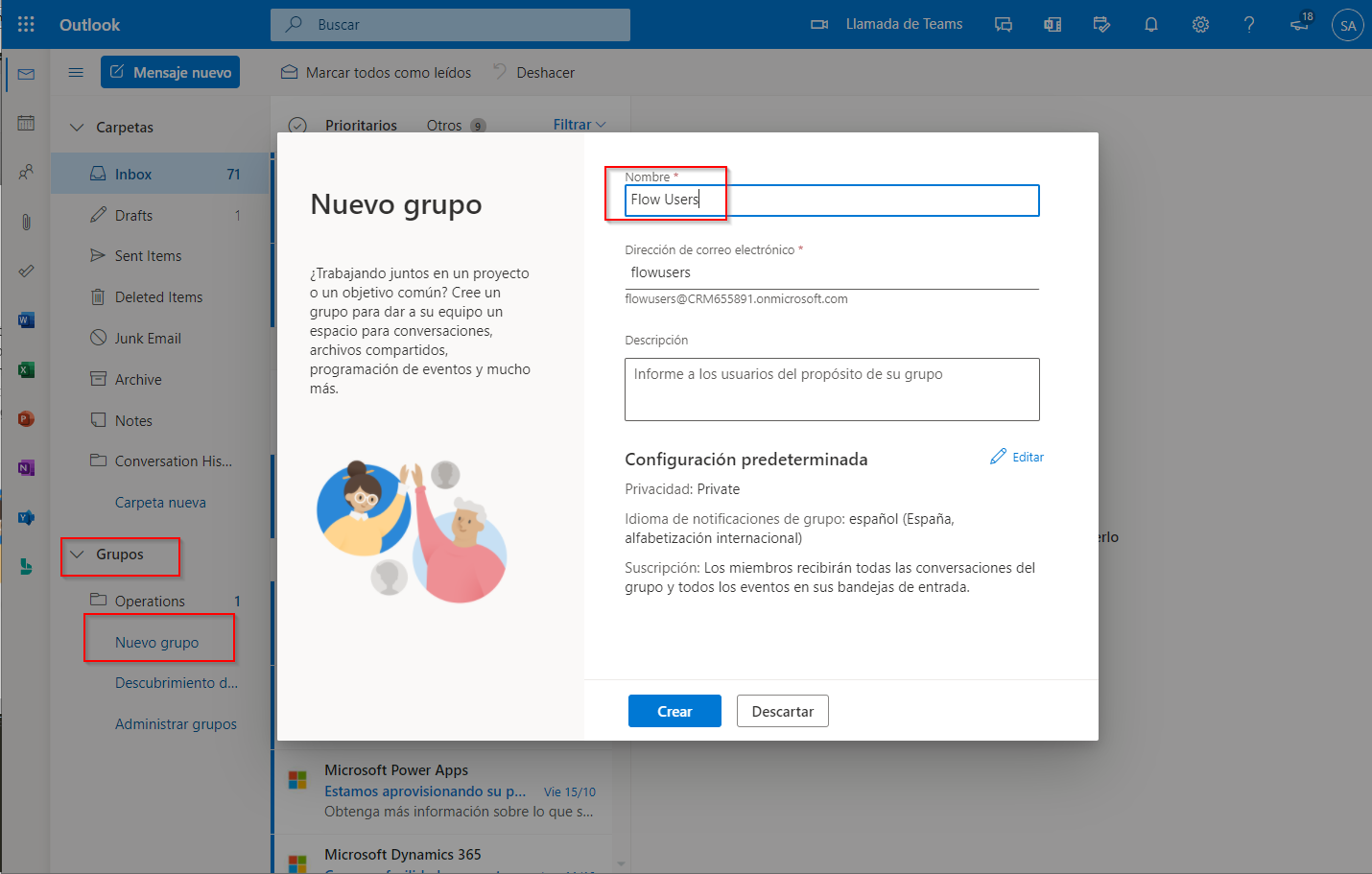Click Mensaje nuevo button

(x=170, y=72)
